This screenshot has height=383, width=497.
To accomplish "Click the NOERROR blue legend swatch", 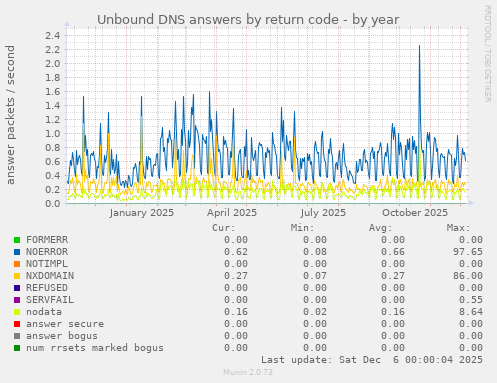I will tap(17, 252).
